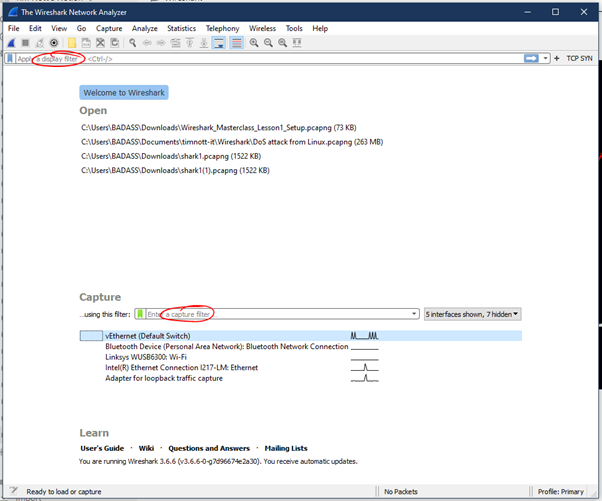Open the User's Guide link
Image resolution: width=602 pixels, height=501 pixels.
102,449
